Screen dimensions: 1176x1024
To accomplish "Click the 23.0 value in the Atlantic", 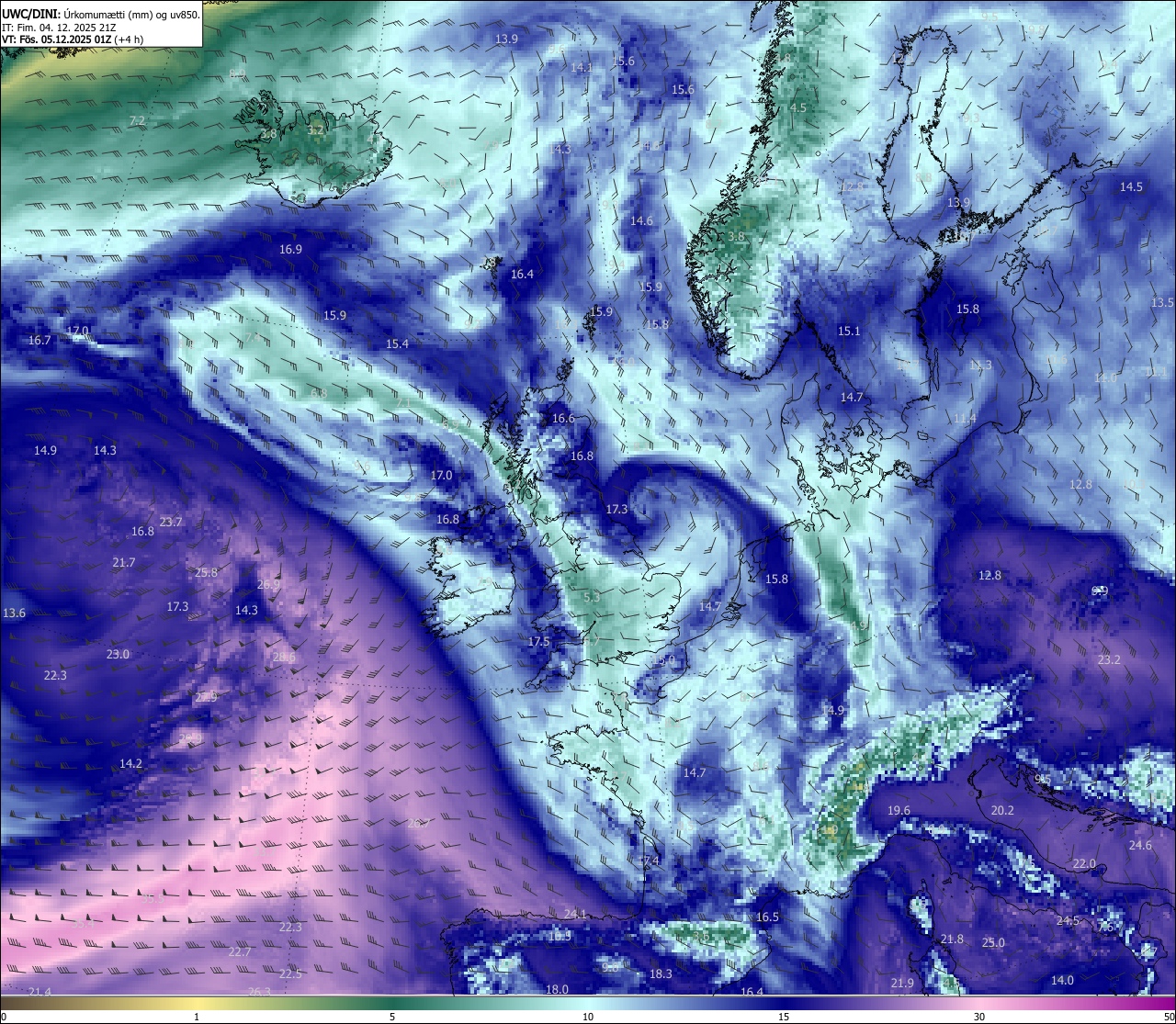I will click(118, 654).
